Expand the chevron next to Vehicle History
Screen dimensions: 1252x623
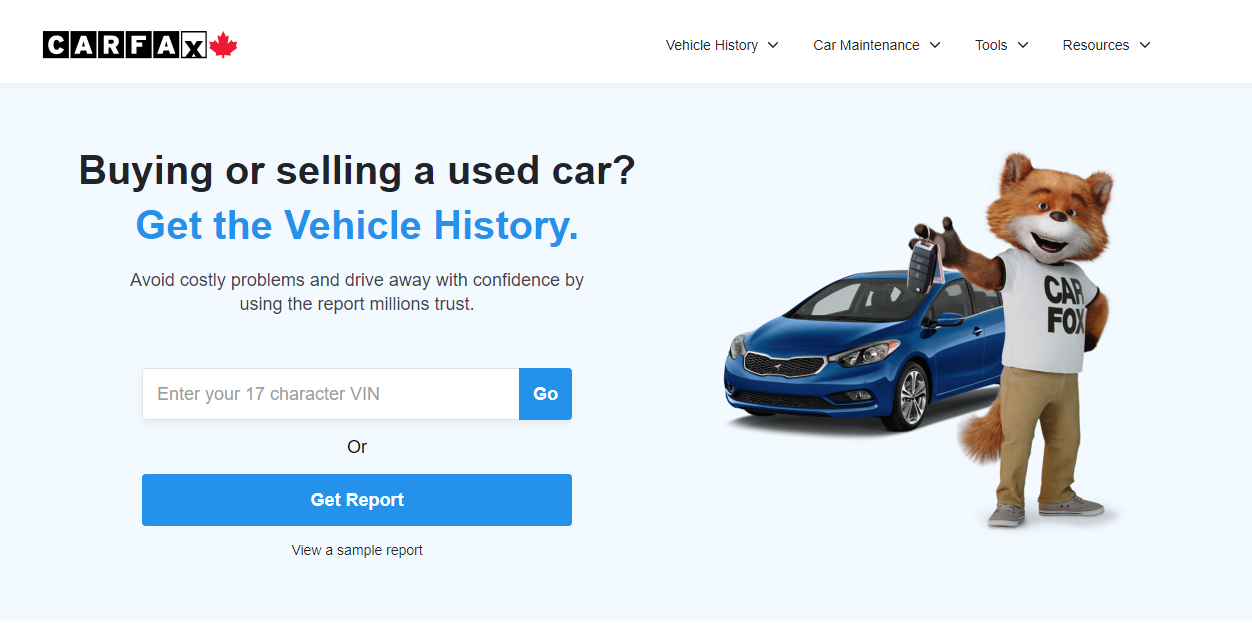click(x=773, y=45)
